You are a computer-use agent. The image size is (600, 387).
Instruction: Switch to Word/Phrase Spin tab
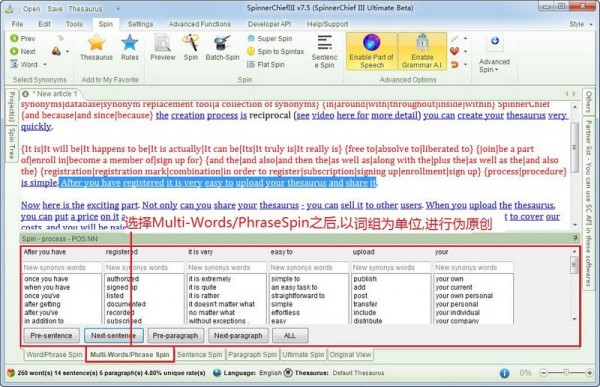click(x=54, y=355)
